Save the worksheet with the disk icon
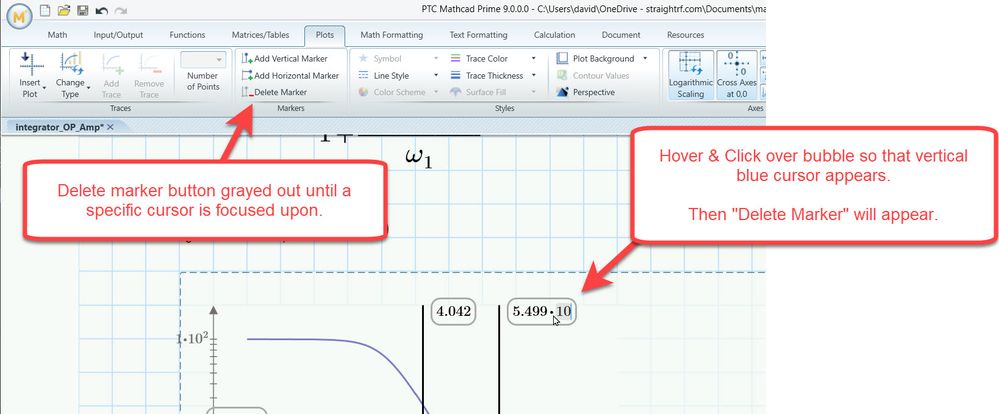 [82, 10]
